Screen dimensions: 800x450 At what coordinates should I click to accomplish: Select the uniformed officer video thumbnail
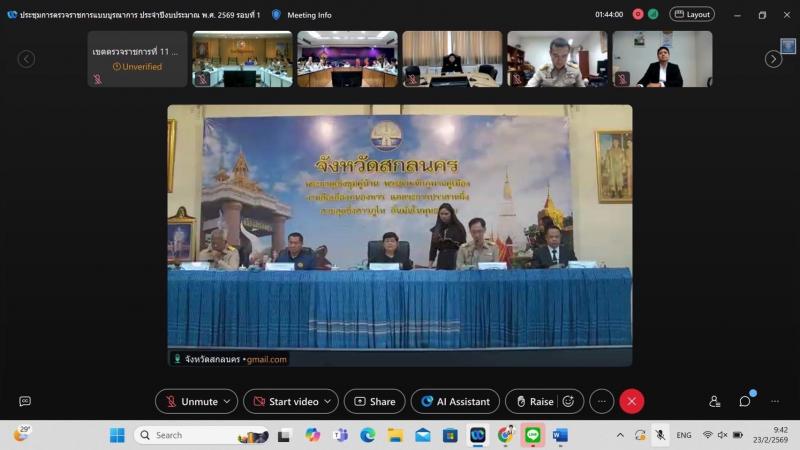(557, 59)
